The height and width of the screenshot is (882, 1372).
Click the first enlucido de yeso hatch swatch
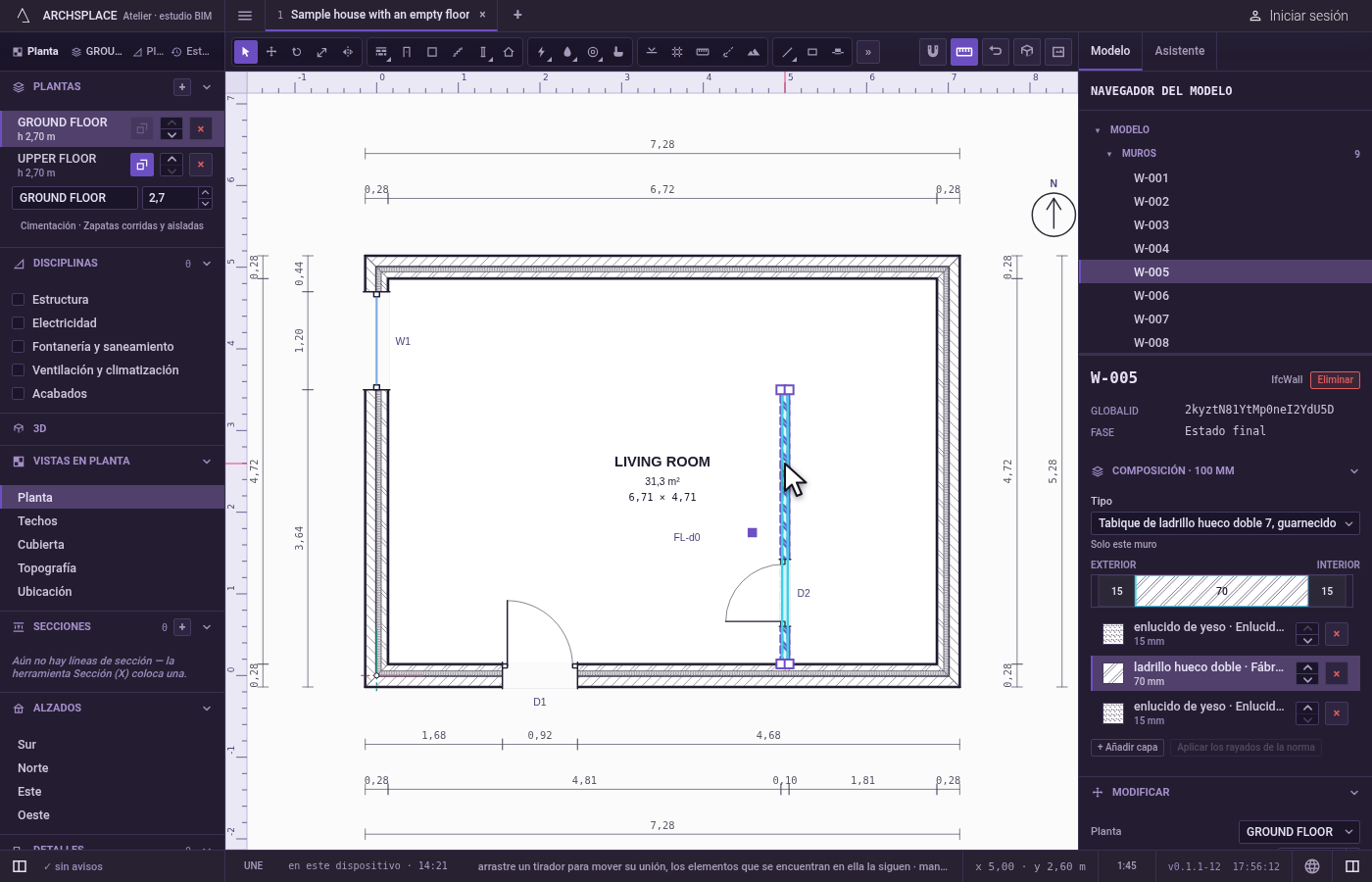(1113, 634)
